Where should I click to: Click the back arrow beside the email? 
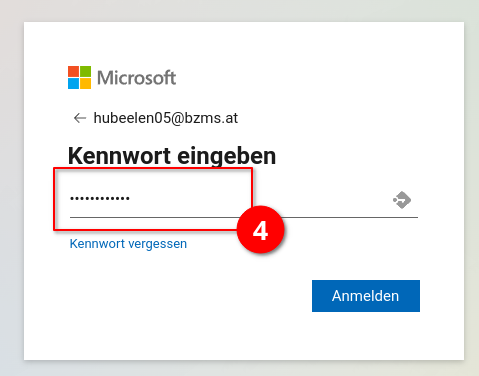pos(80,118)
